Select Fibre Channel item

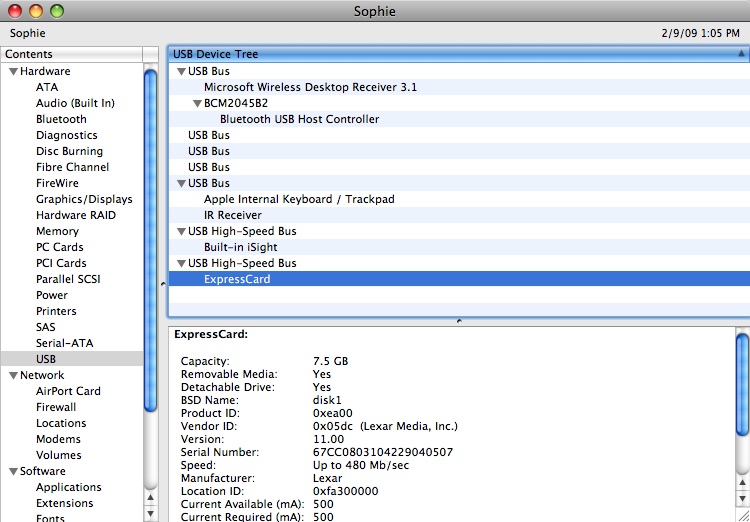[72, 167]
